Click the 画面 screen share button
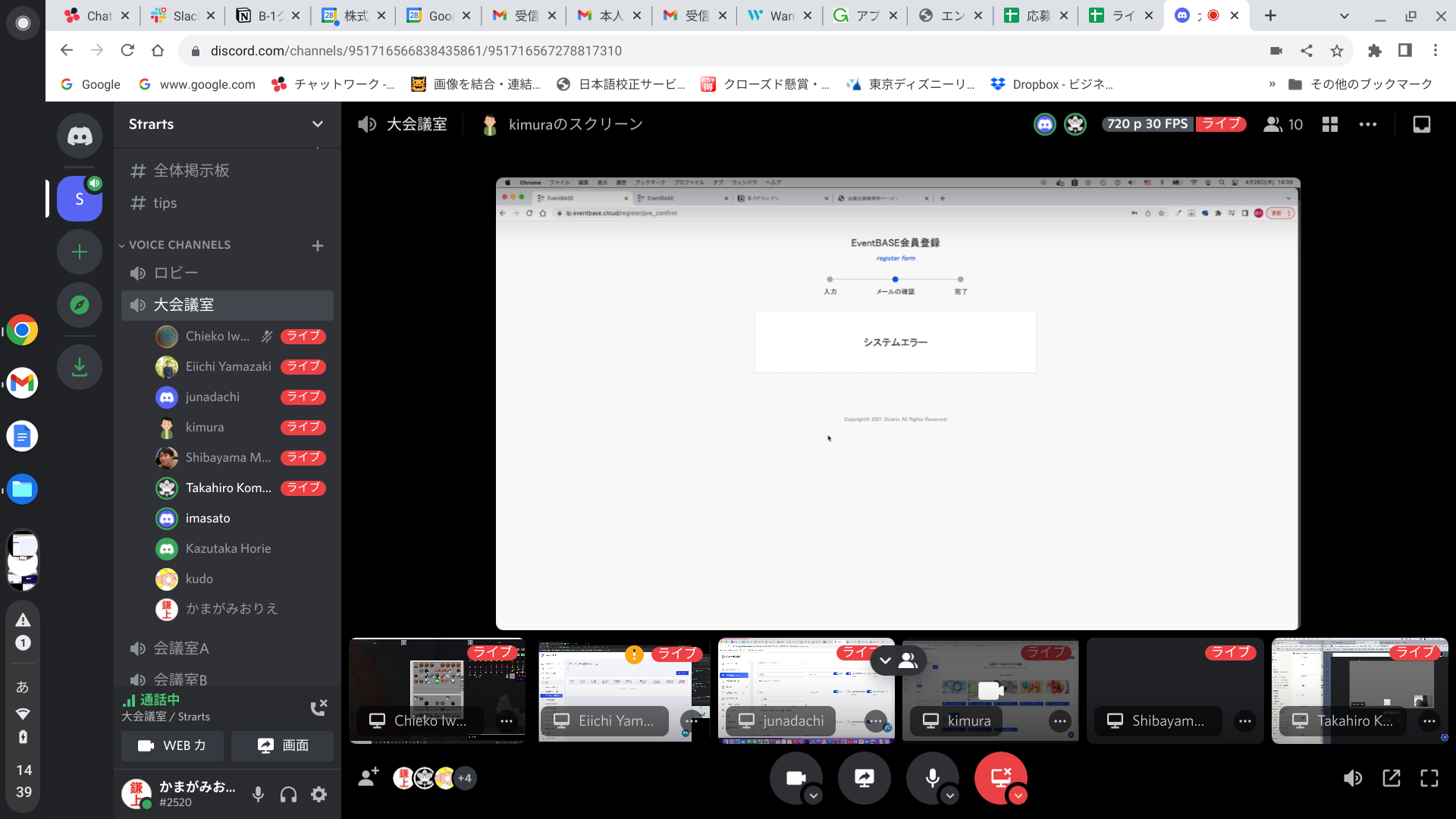 [x=283, y=745]
